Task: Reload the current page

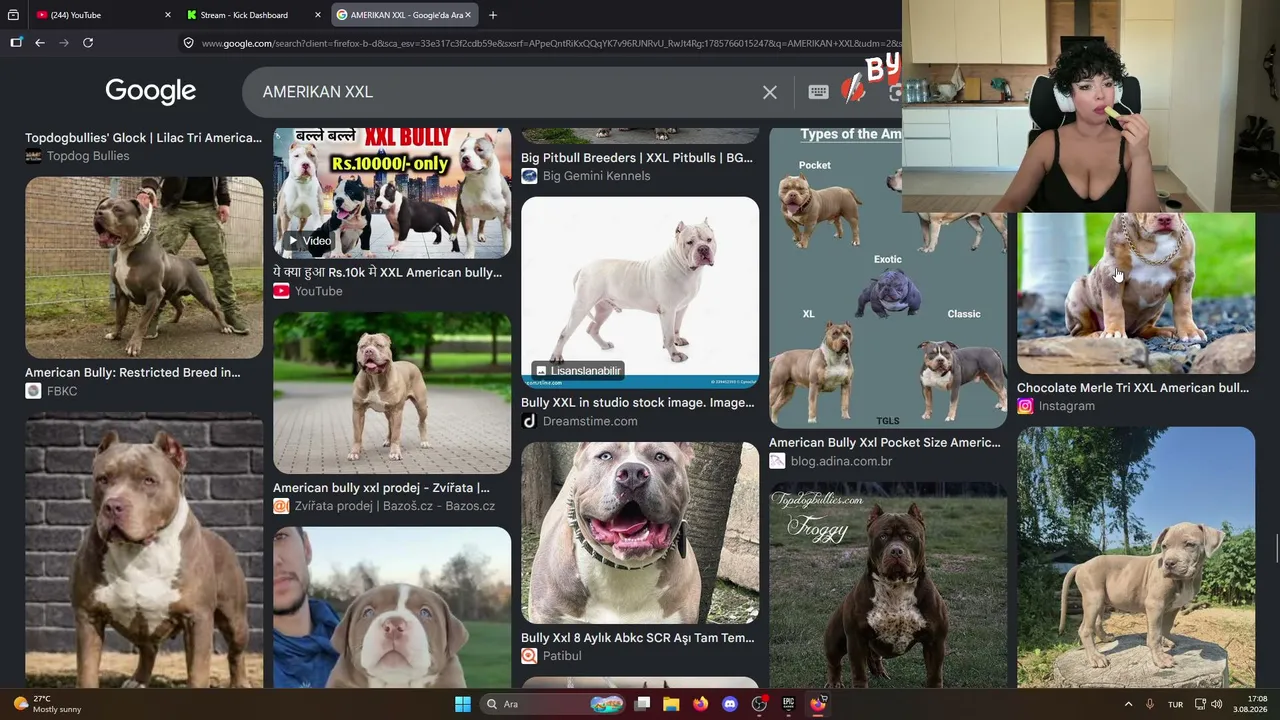Action: pyautogui.click(x=88, y=43)
